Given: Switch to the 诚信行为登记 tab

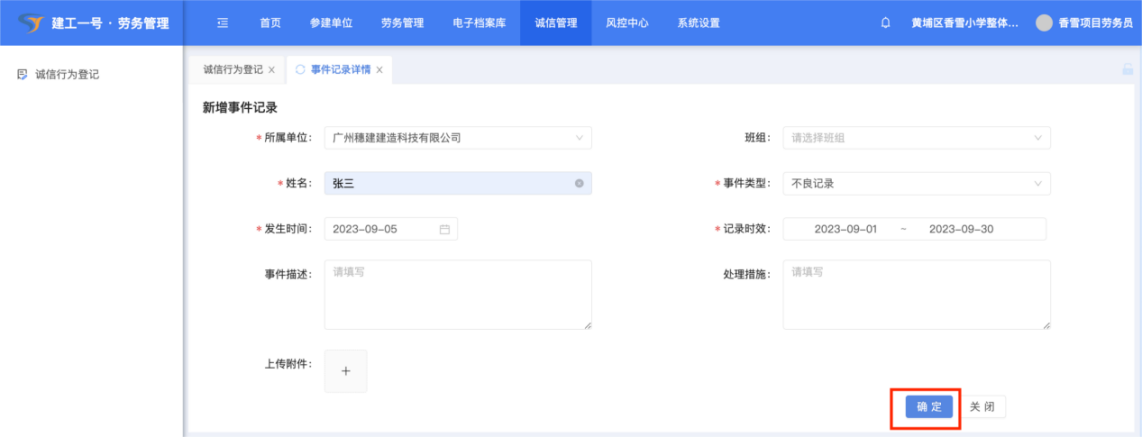Looking at the screenshot, I should (x=232, y=70).
